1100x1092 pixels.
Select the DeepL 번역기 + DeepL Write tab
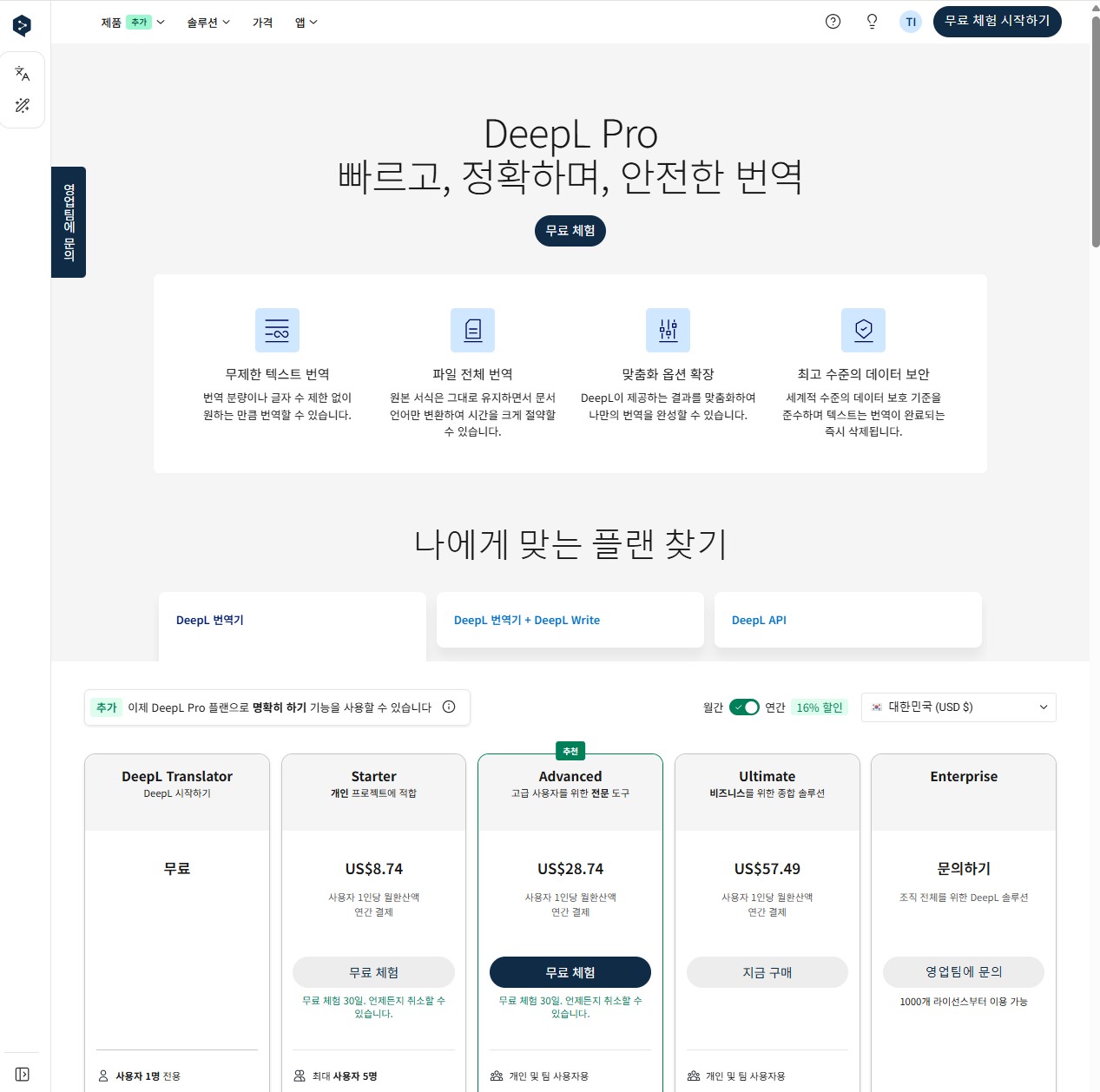click(x=570, y=620)
